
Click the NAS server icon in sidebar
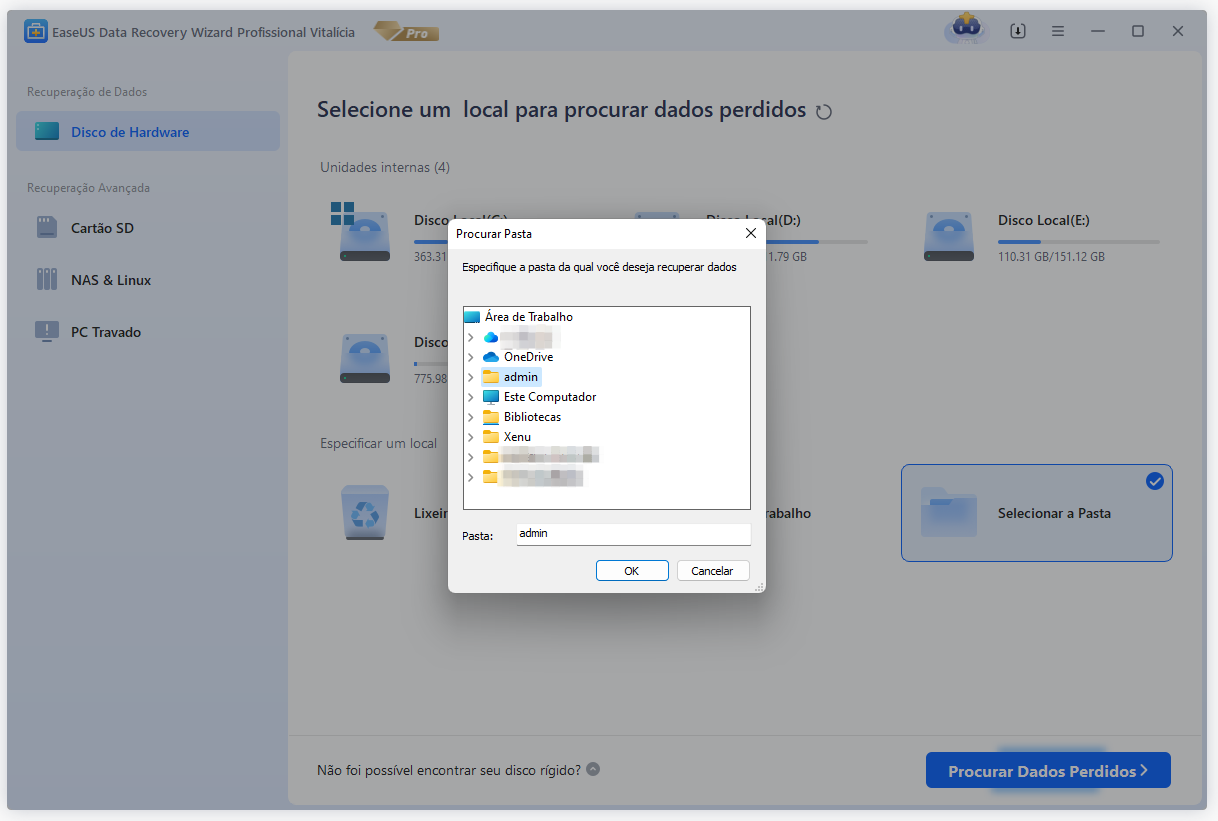pyautogui.click(x=47, y=280)
